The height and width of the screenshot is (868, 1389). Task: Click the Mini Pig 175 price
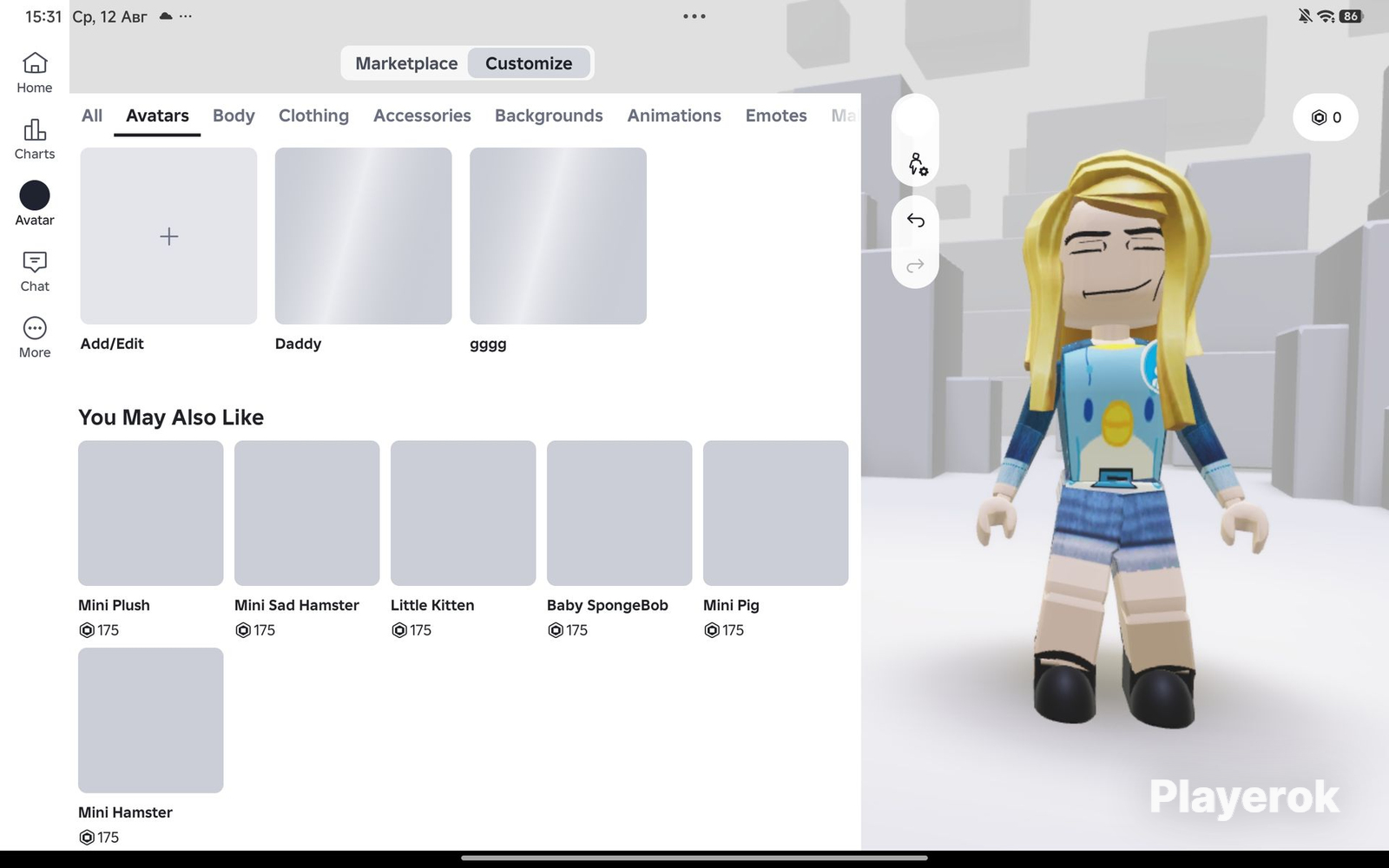[724, 630]
